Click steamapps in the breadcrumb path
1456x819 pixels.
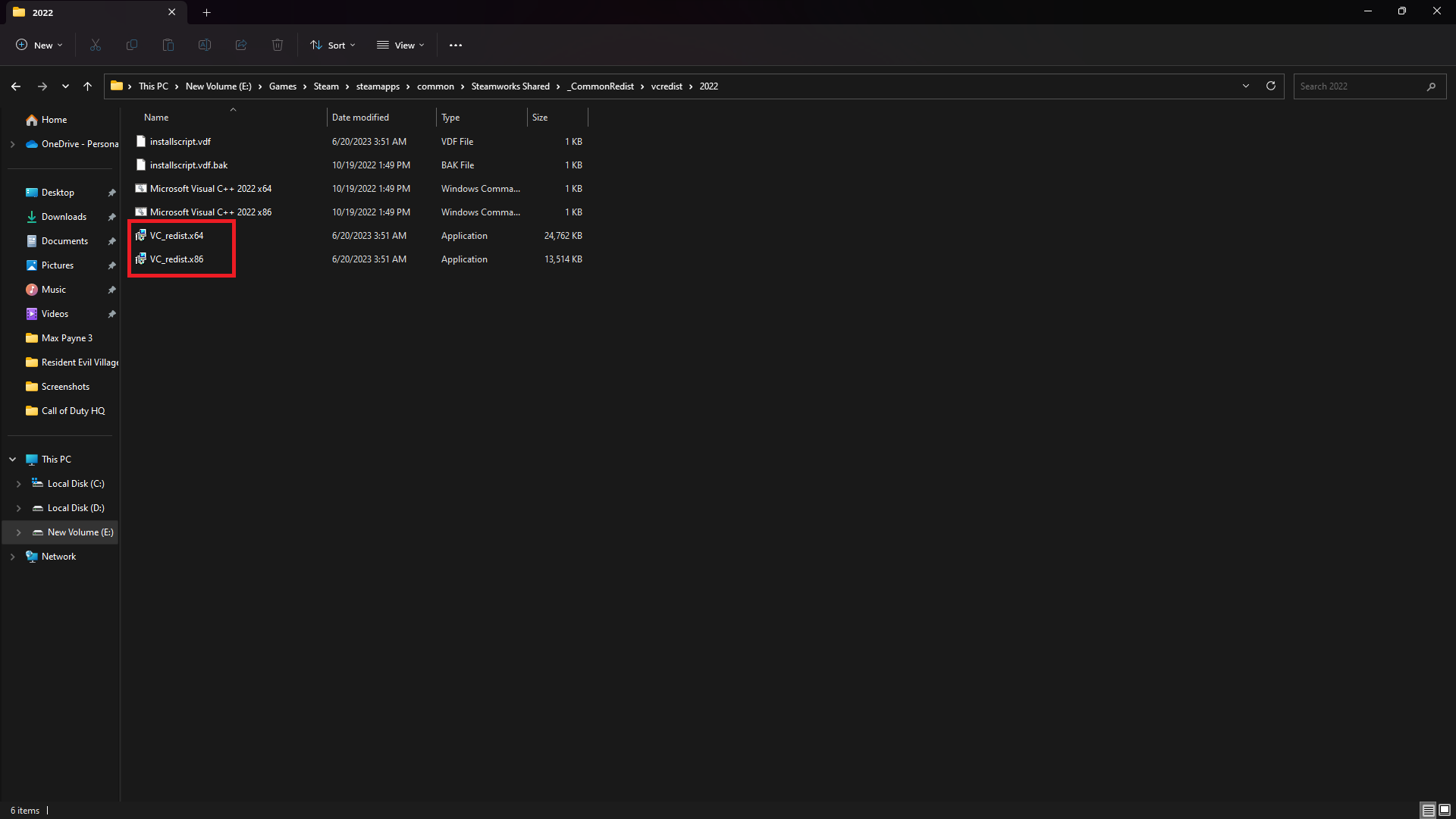coord(378,86)
